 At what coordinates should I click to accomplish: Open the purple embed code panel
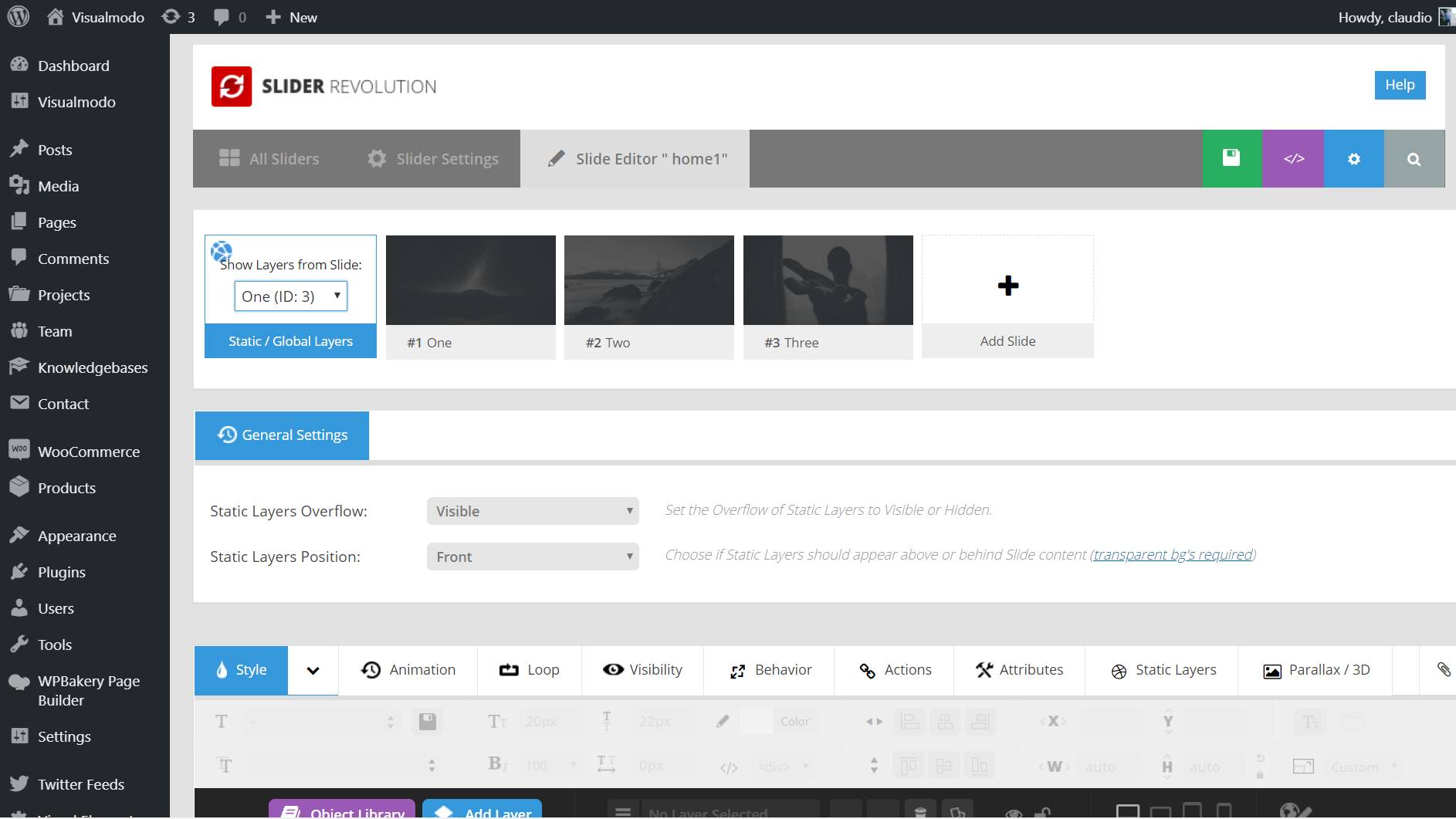coord(1294,158)
